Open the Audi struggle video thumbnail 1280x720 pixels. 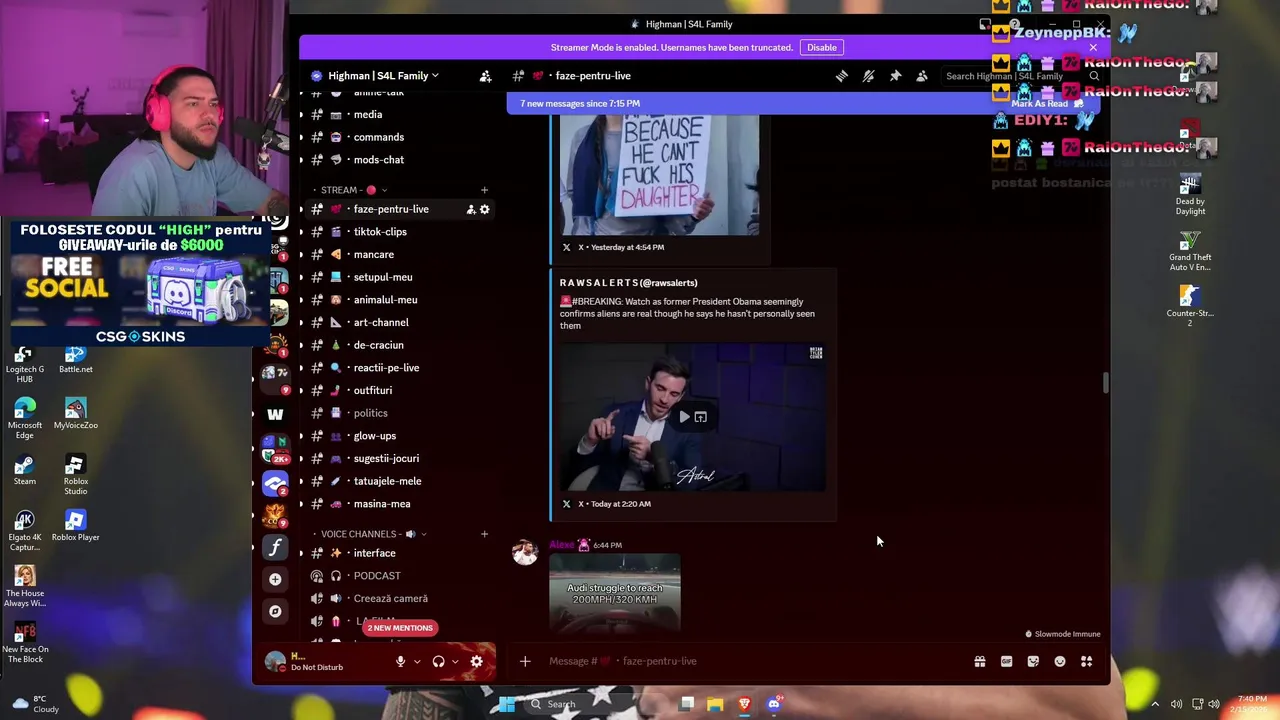pos(614,593)
